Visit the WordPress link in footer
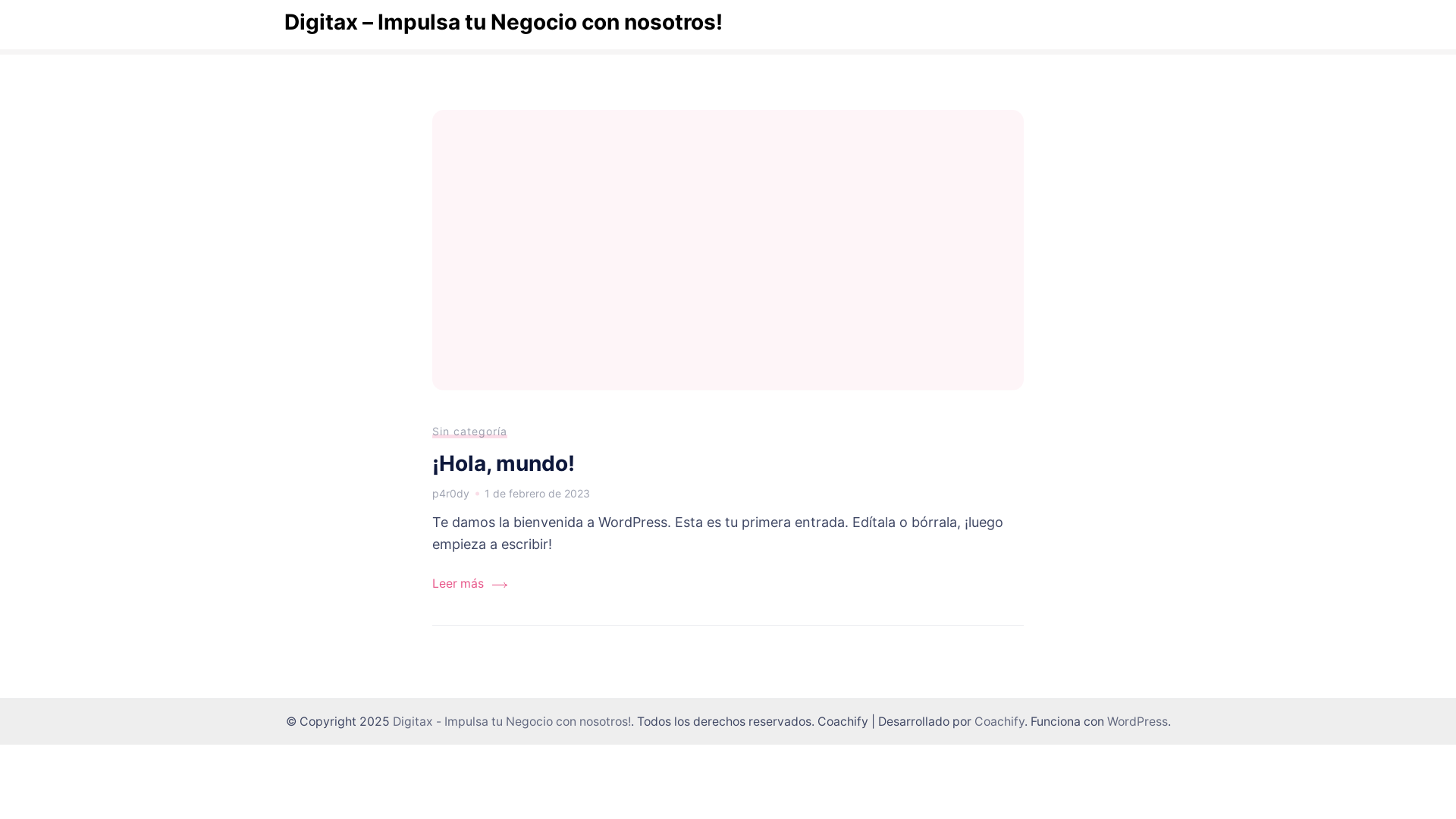Screen dimensions: 1456x819 coord(1137,721)
